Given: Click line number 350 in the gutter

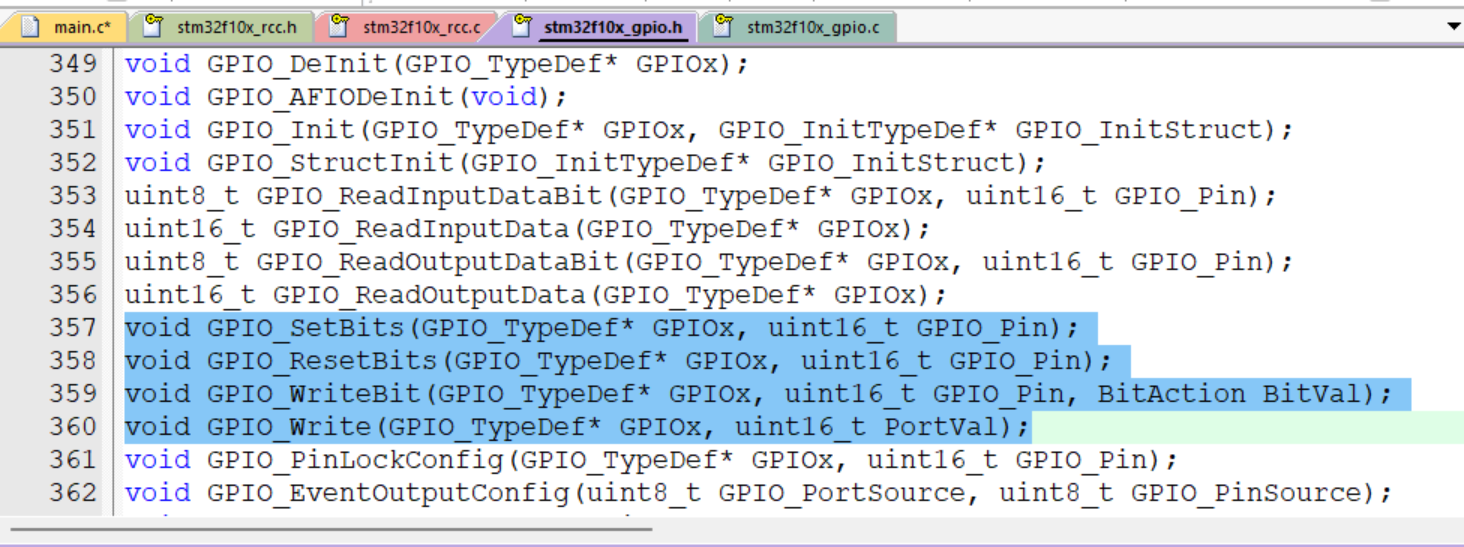Looking at the screenshot, I should pyautogui.click(x=73, y=96).
